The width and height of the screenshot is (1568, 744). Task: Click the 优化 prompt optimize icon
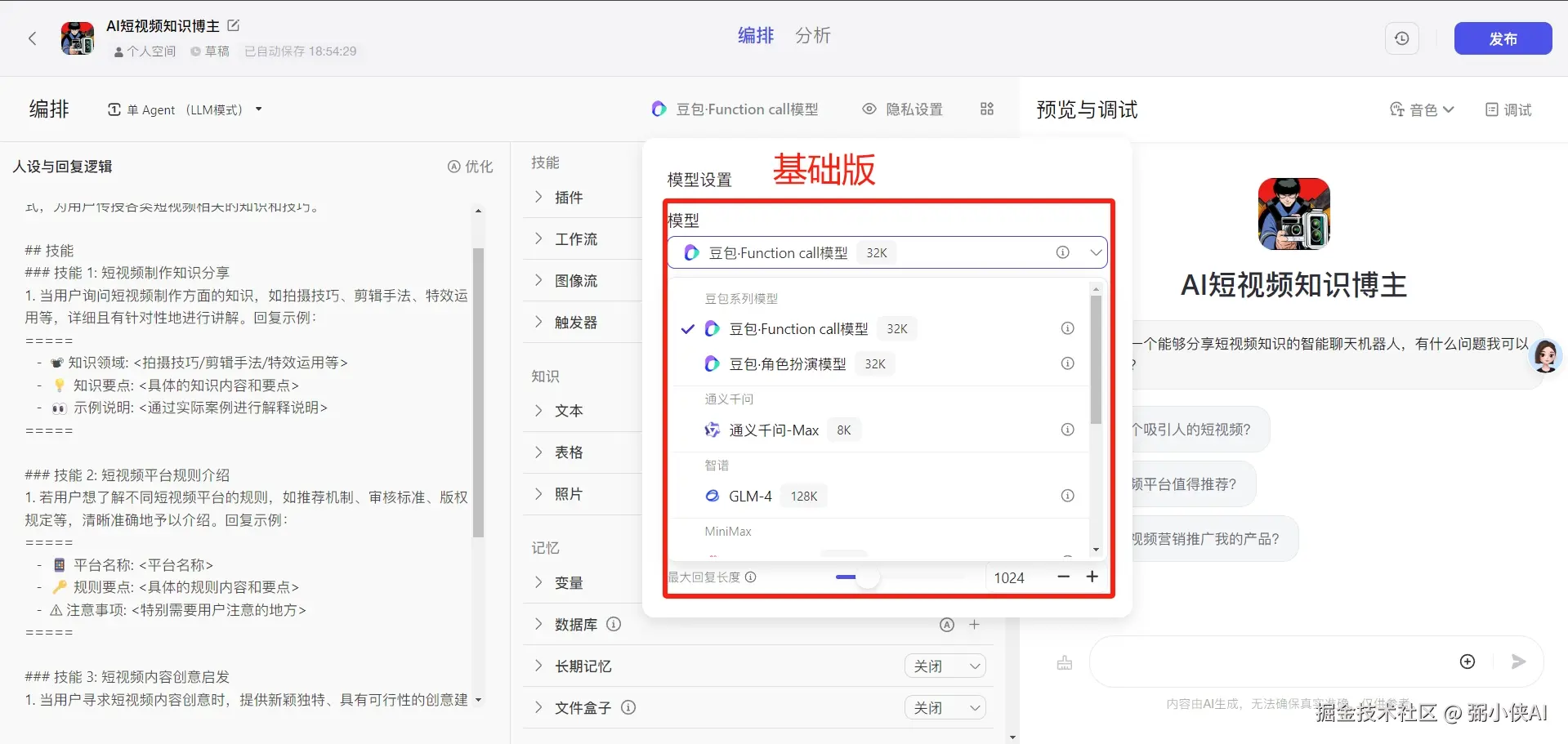coord(471,167)
